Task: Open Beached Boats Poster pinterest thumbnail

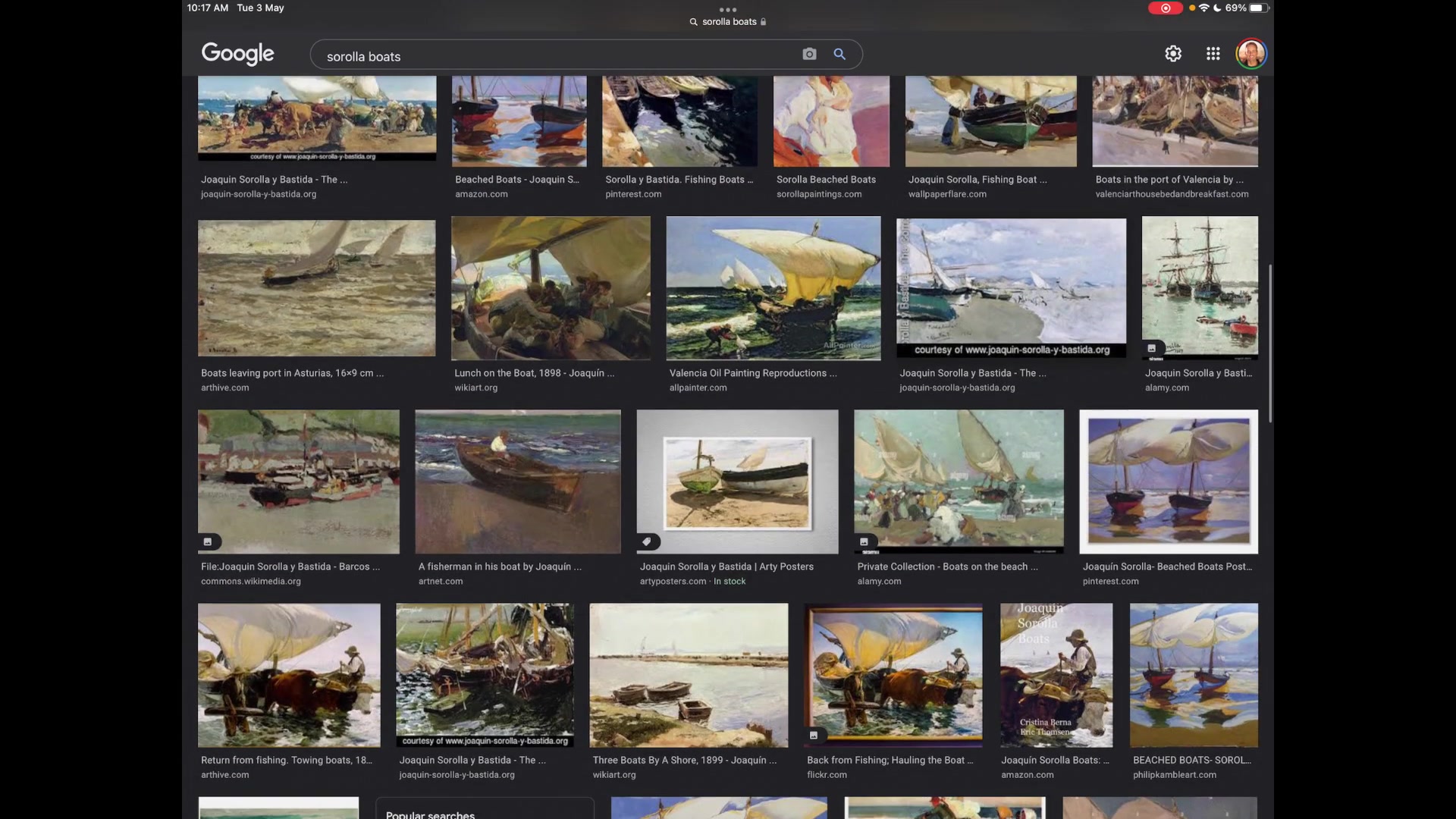Action: tap(1169, 482)
